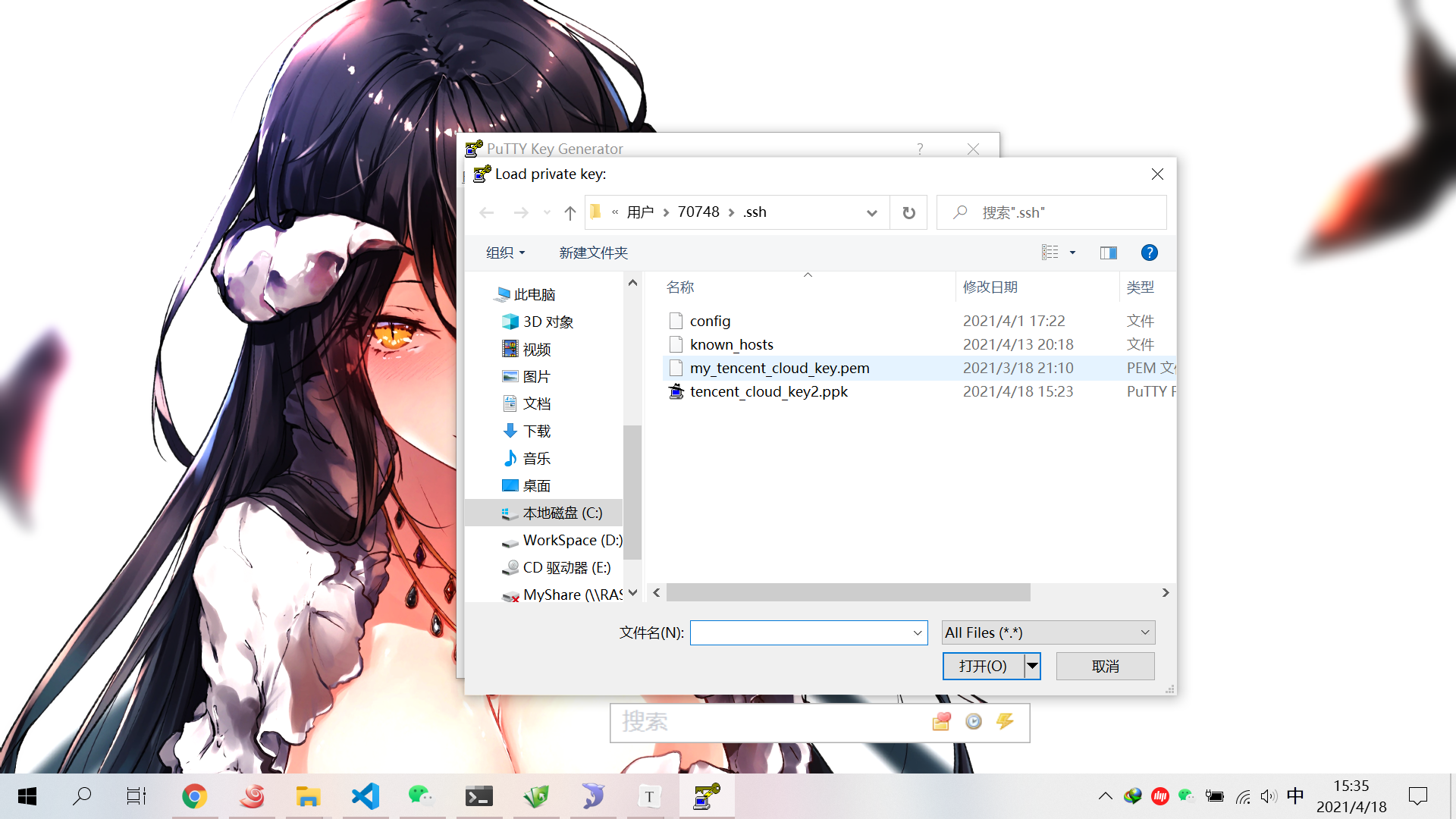Open the notification center icon
This screenshot has width=1456, height=819.
[x=1418, y=796]
